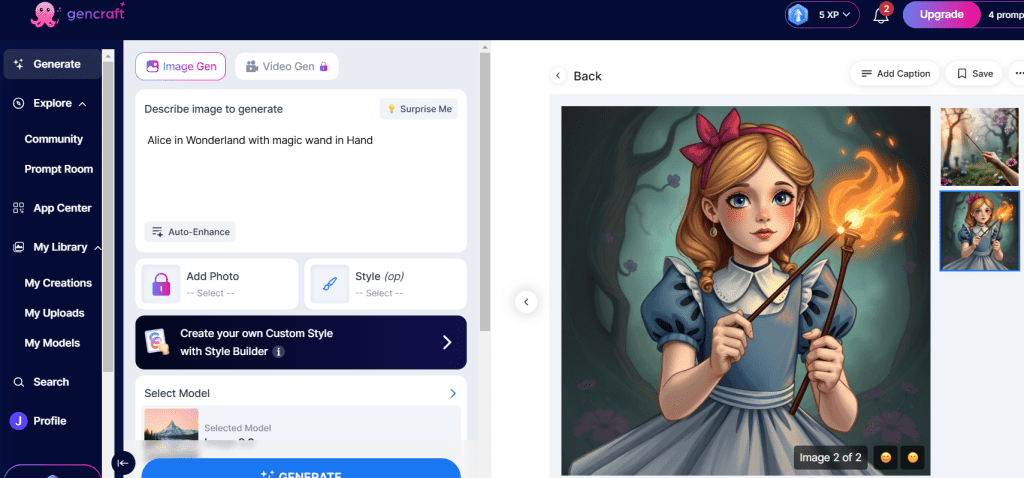
Task: Open the Community page
Action: [x=54, y=139]
